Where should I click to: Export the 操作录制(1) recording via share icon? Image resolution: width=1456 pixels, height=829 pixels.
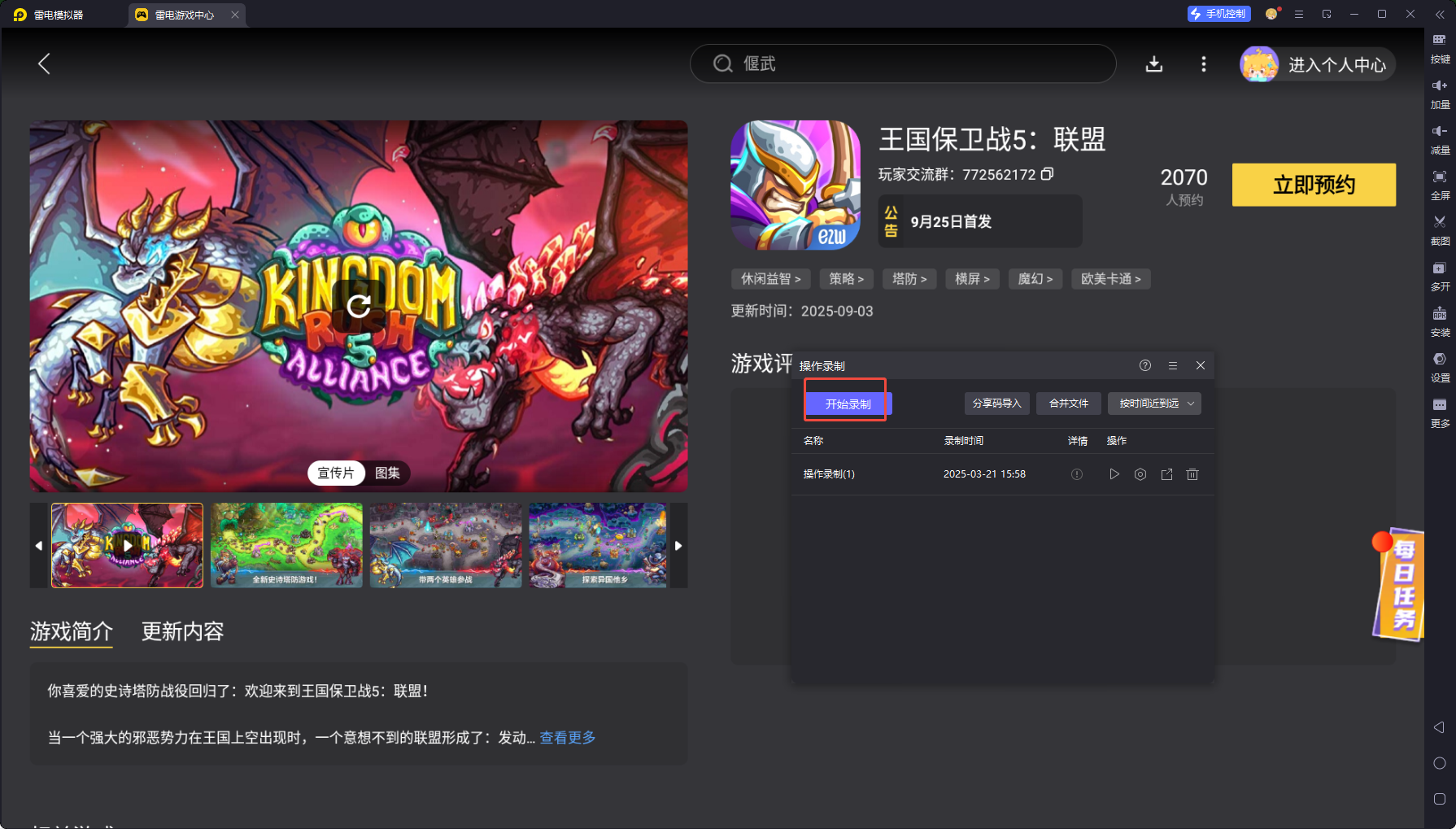[x=1166, y=474]
